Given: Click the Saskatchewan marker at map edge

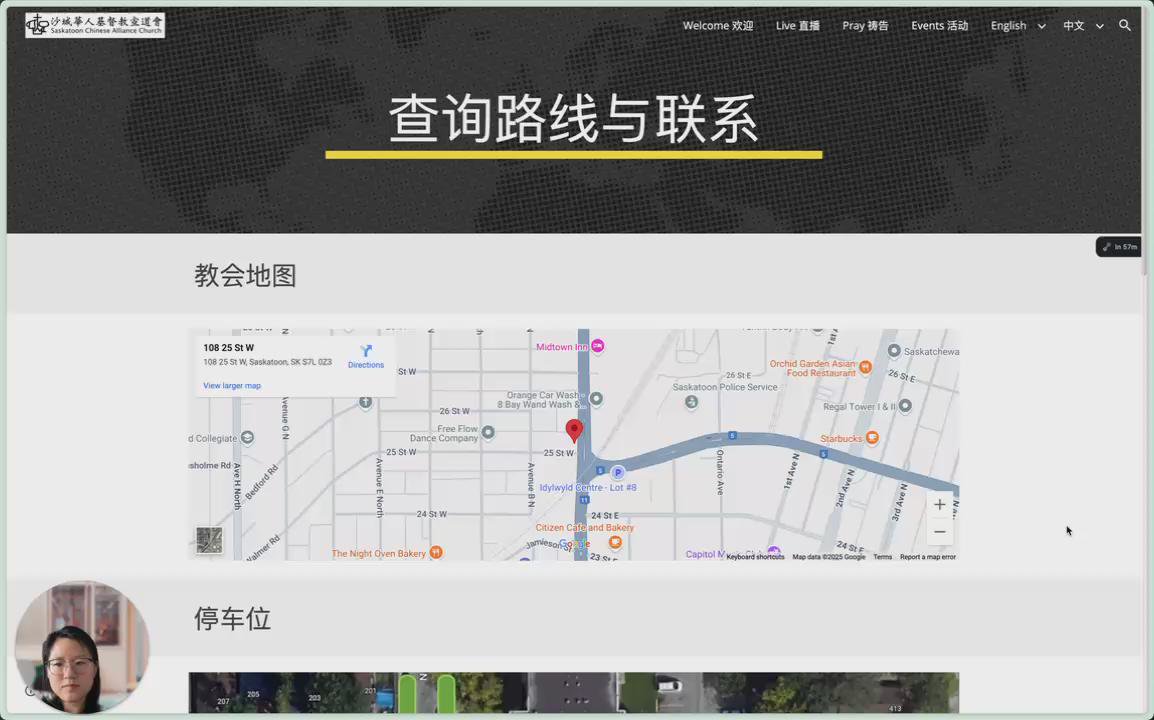Looking at the screenshot, I should pyautogui.click(x=893, y=350).
